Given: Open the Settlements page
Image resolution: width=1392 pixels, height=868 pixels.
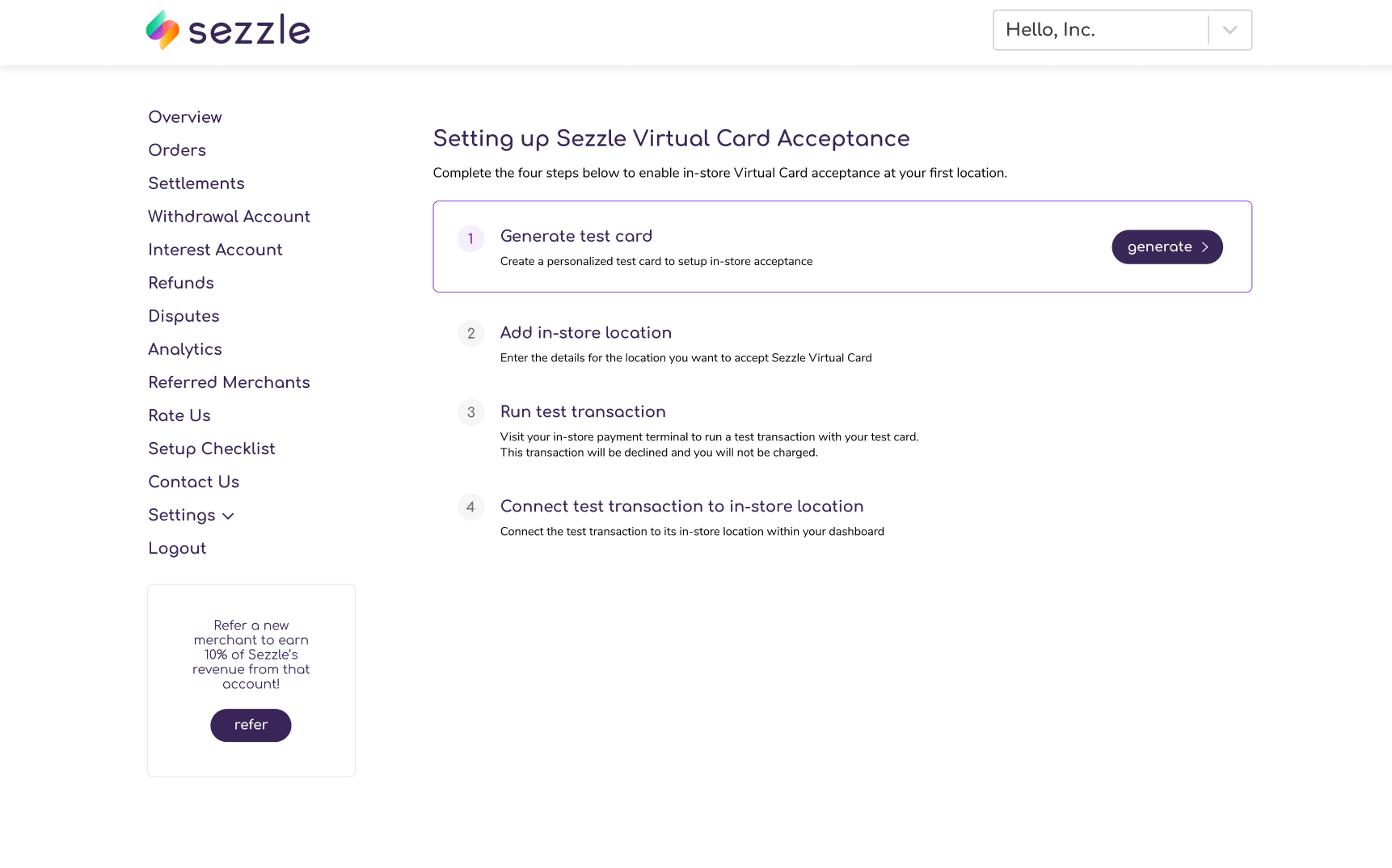Looking at the screenshot, I should coord(196,183).
